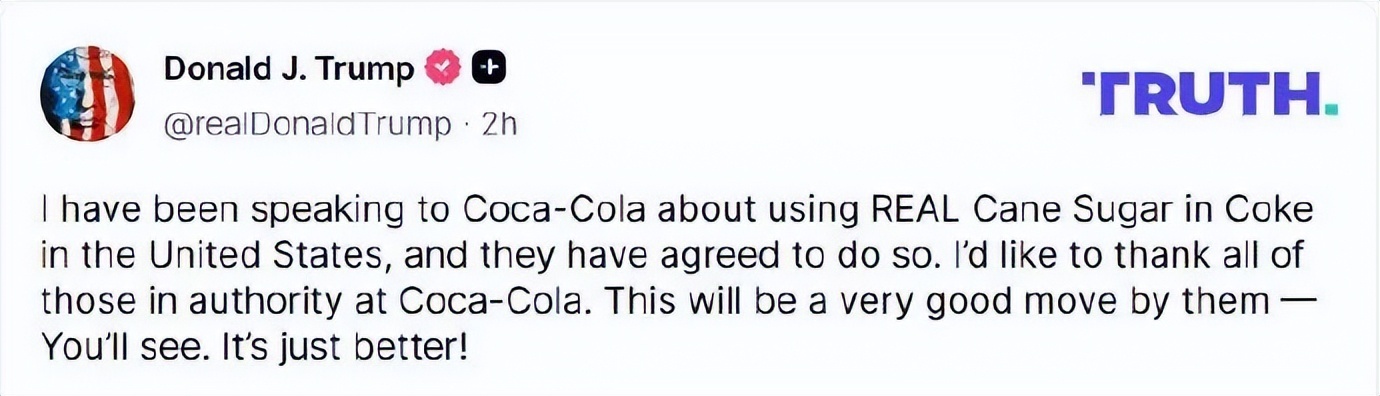Open the 2h post timestamp
This screenshot has height=396, width=1380.
pos(499,125)
